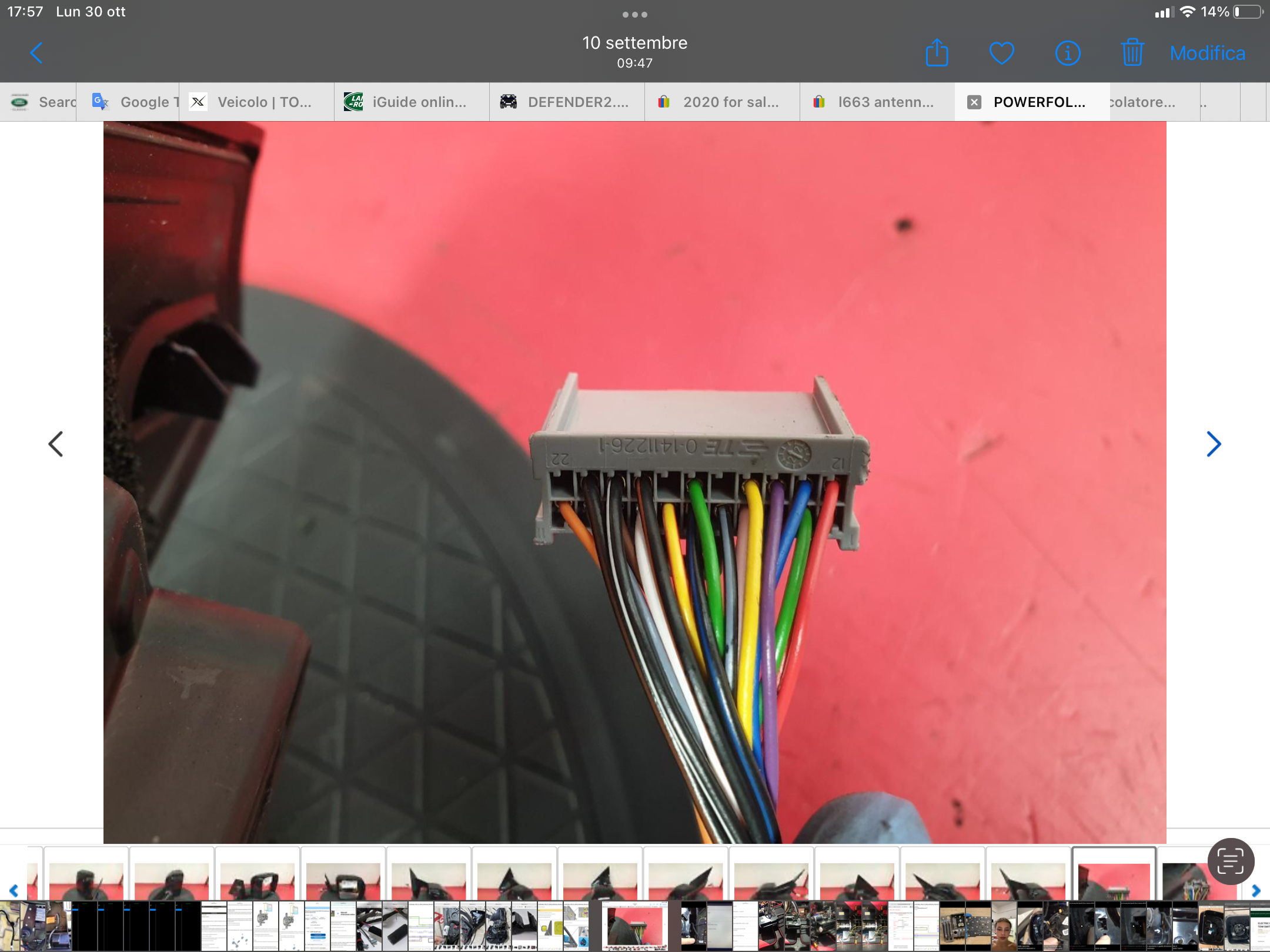The height and width of the screenshot is (952, 1270).
Task: Select the Google T tab
Action: coord(128,102)
